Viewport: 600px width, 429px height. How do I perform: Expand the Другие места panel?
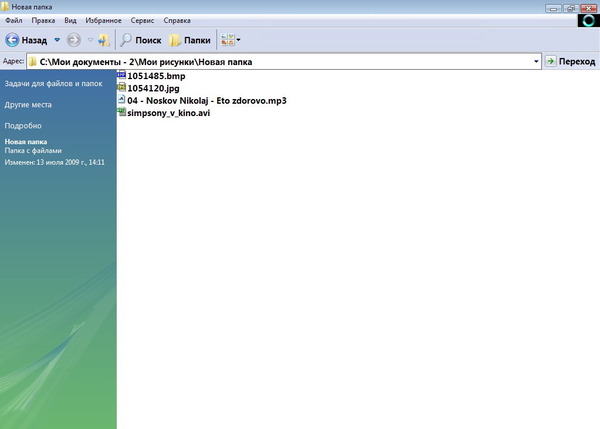pyautogui.click(x=28, y=104)
